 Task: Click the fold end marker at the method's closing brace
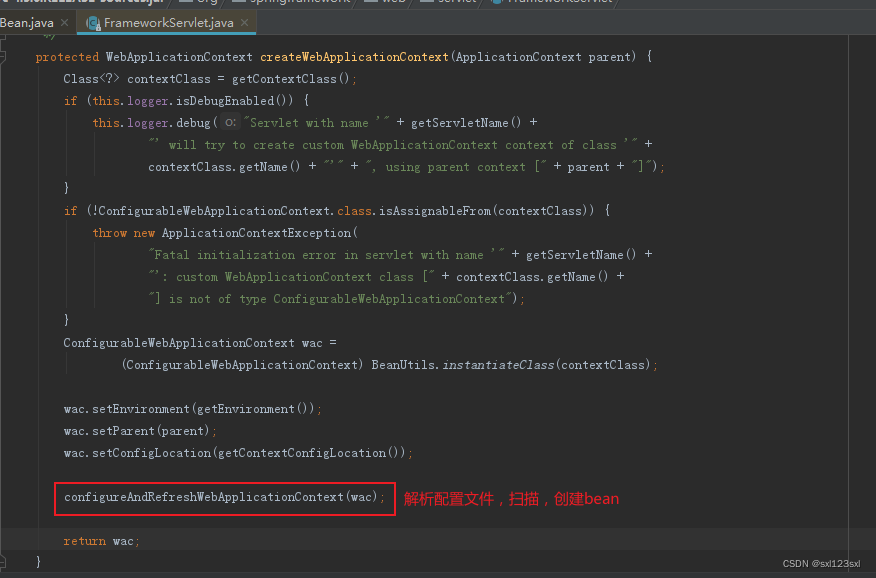point(3,561)
